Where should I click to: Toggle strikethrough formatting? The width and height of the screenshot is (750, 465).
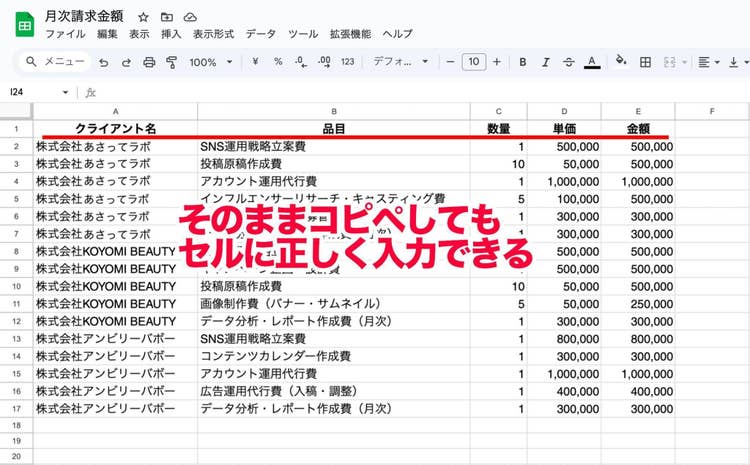click(x=569, y=62)
